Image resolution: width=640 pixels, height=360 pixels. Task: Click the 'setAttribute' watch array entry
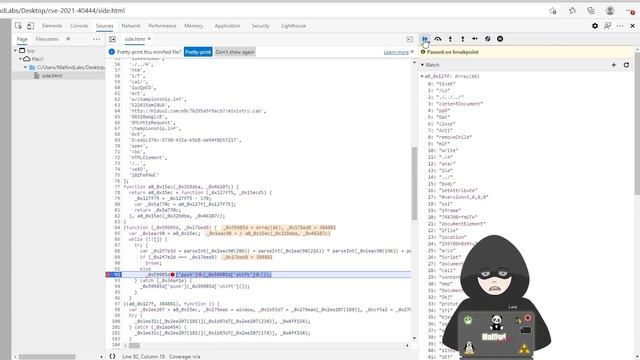click(453, 190)
